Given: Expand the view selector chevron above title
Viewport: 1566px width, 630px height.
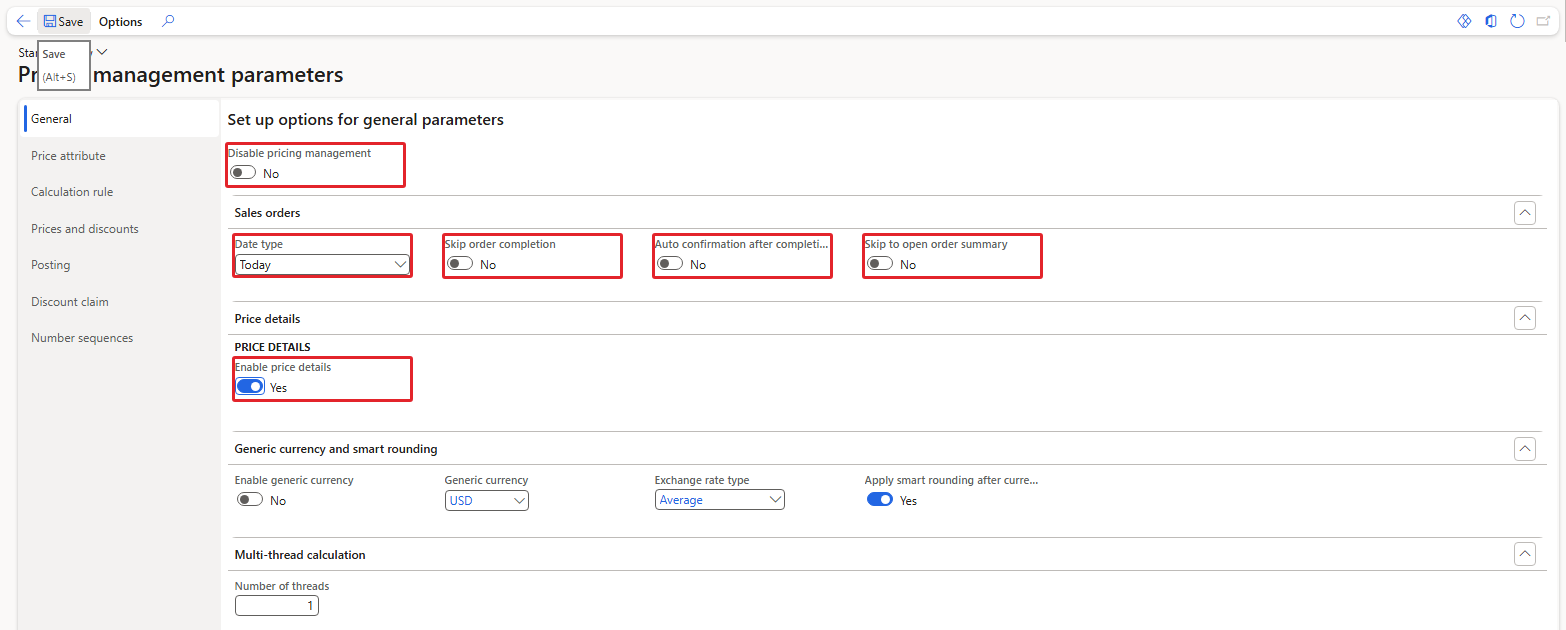Looking at the screenshot, I should [x=102, y=52].
